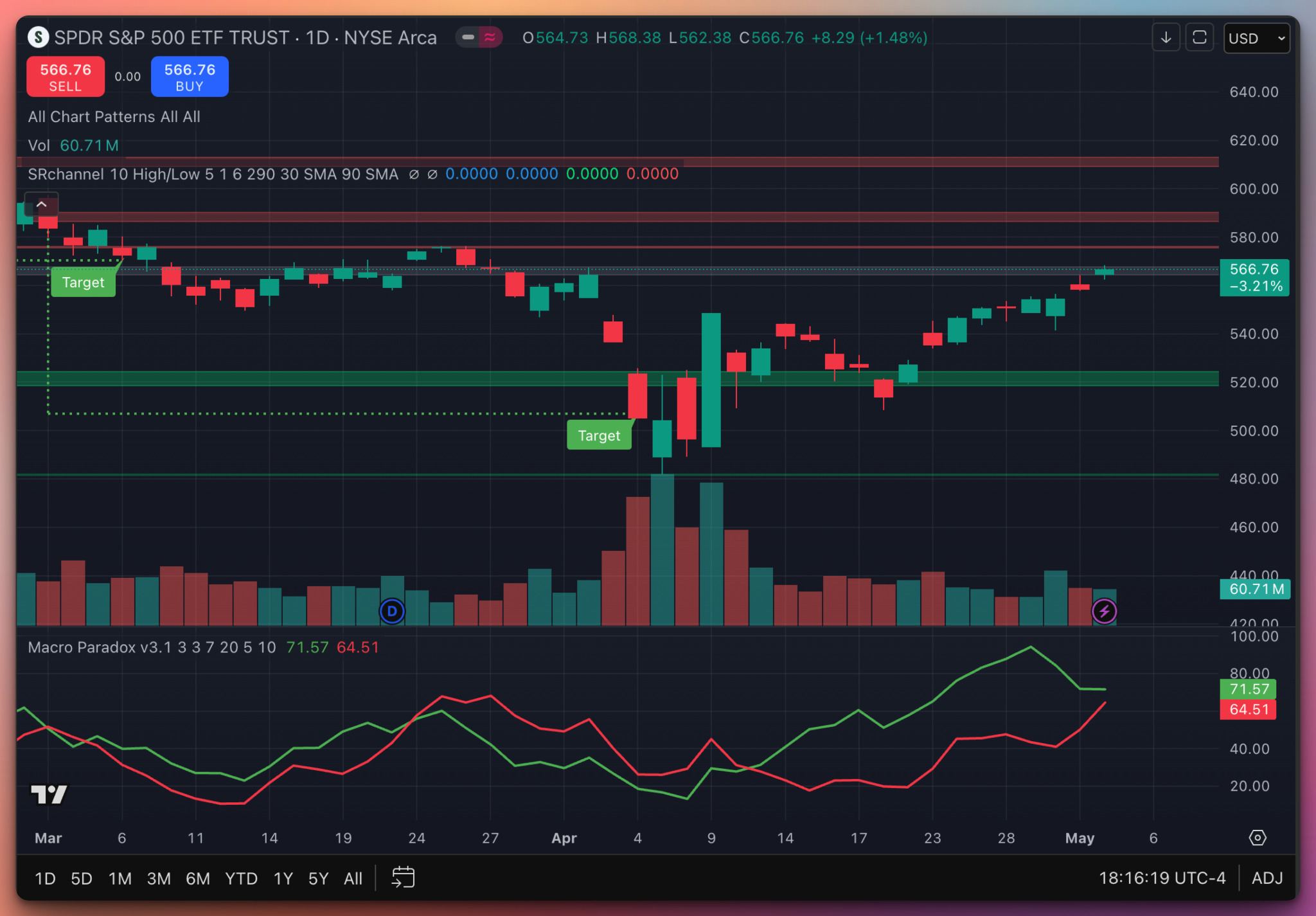This screenshot has height=916, width=1316.
Task: Click the 0.00 spread value between Sell and Buy
Action: (127, 77)
